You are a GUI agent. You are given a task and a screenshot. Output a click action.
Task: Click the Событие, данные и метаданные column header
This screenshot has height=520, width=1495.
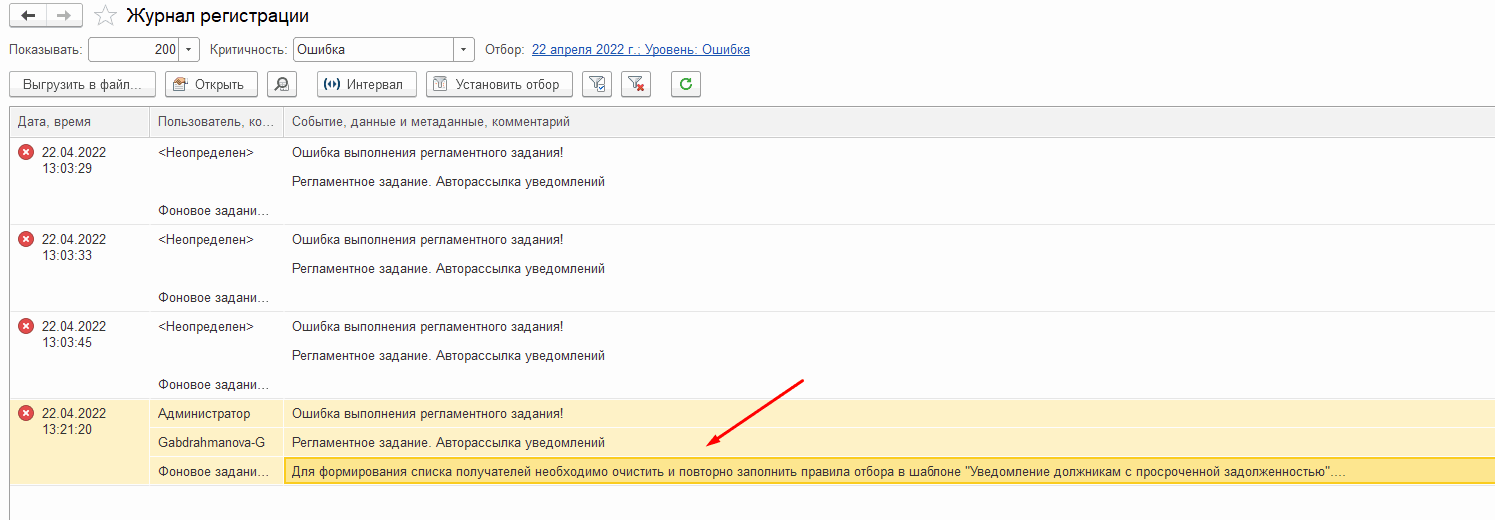889,121
